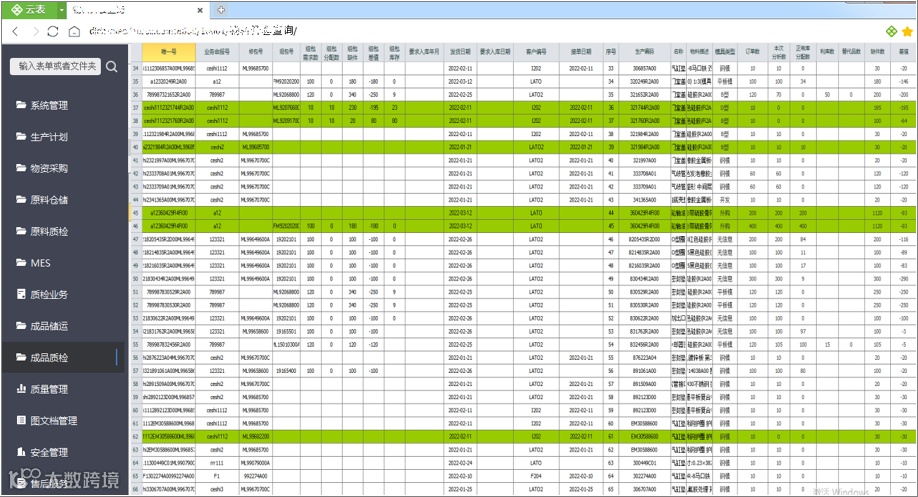Image resolution: width=918 pixels, height=497 pixels.
Task: Click cesh3 cell in row 66
Action: (x=217, y=489)
